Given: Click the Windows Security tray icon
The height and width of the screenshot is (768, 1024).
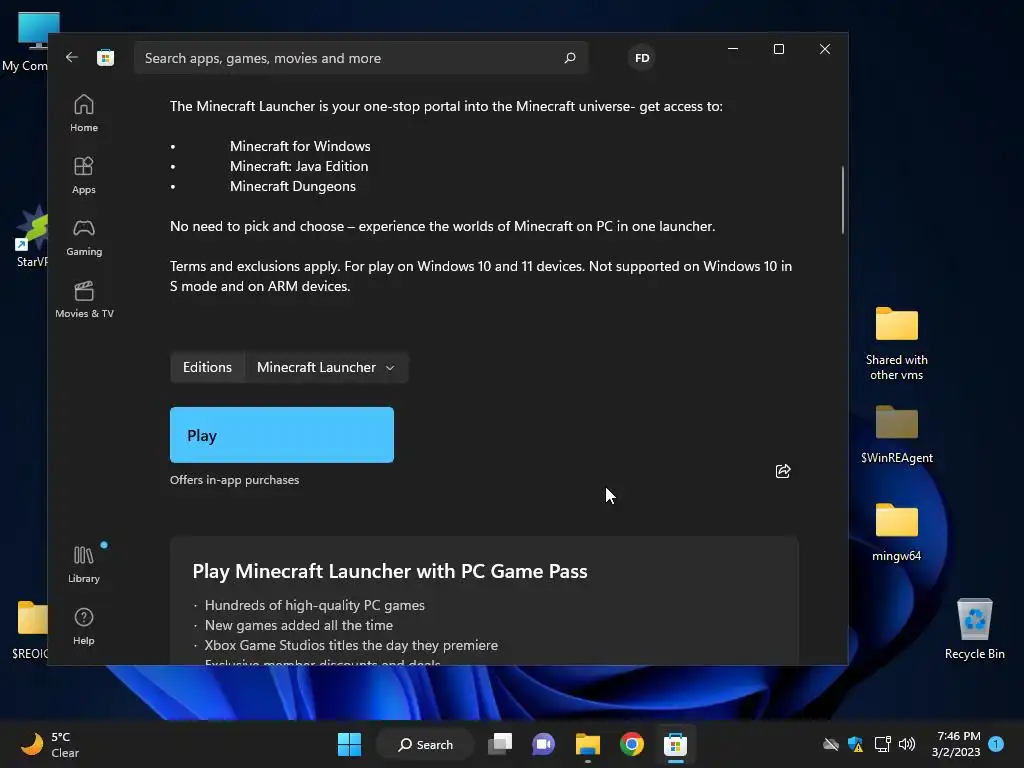Looking at the screenshot, I should coord(856,744).
